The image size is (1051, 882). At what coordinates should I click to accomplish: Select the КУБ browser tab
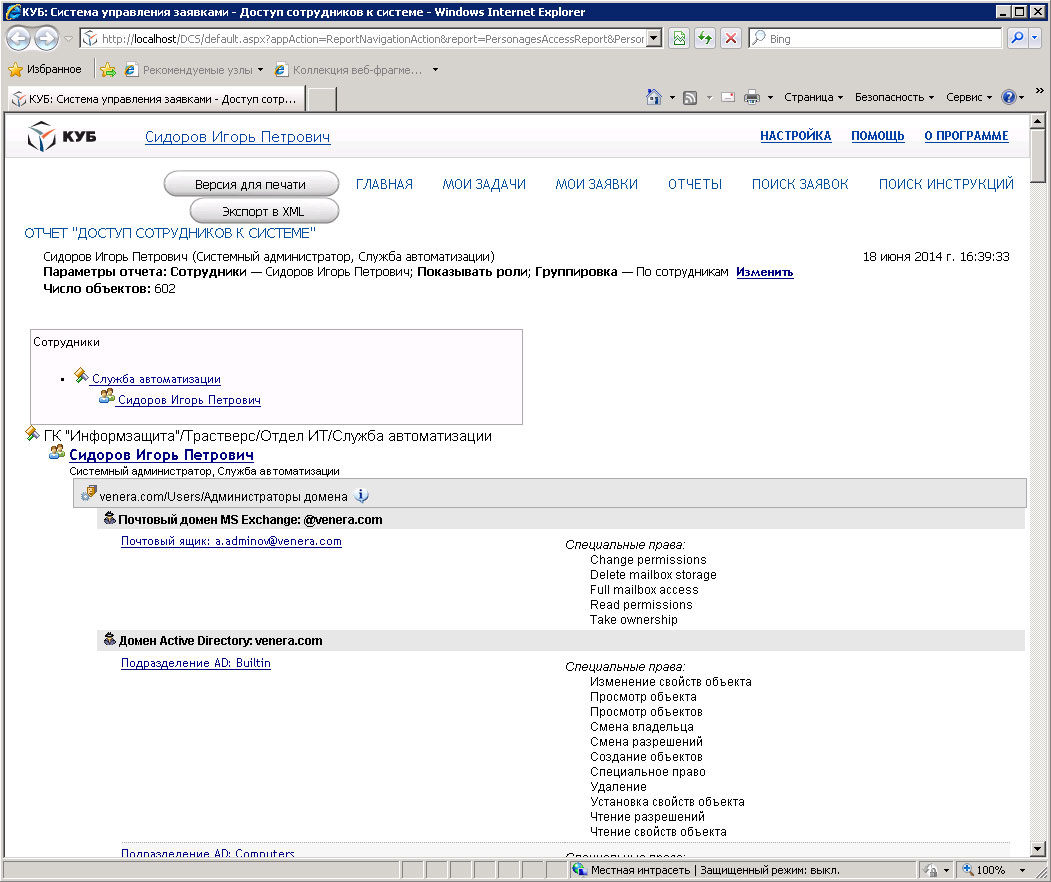click(156, 99)
